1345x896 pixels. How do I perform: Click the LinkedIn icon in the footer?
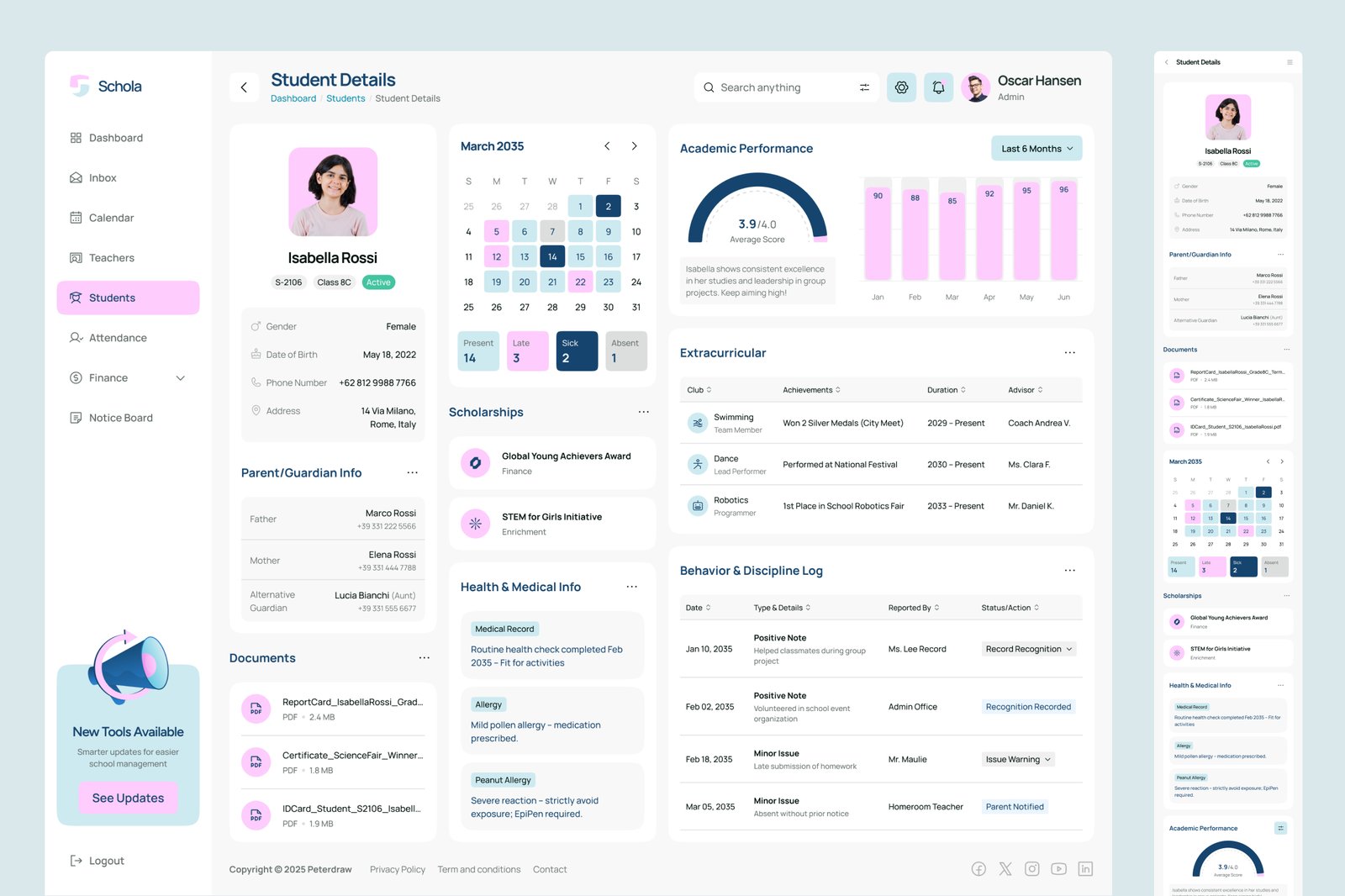click(x=1085, y=868)
